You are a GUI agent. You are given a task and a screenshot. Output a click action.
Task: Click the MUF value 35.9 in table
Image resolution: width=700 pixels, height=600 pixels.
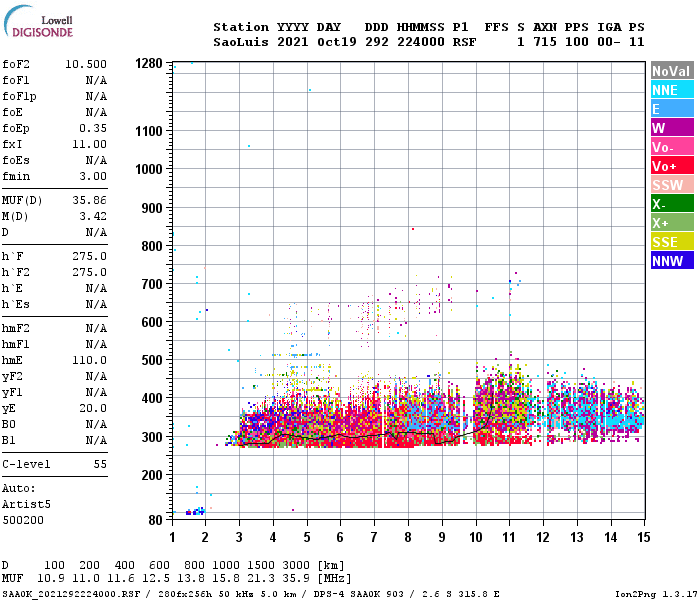(296, 578)
